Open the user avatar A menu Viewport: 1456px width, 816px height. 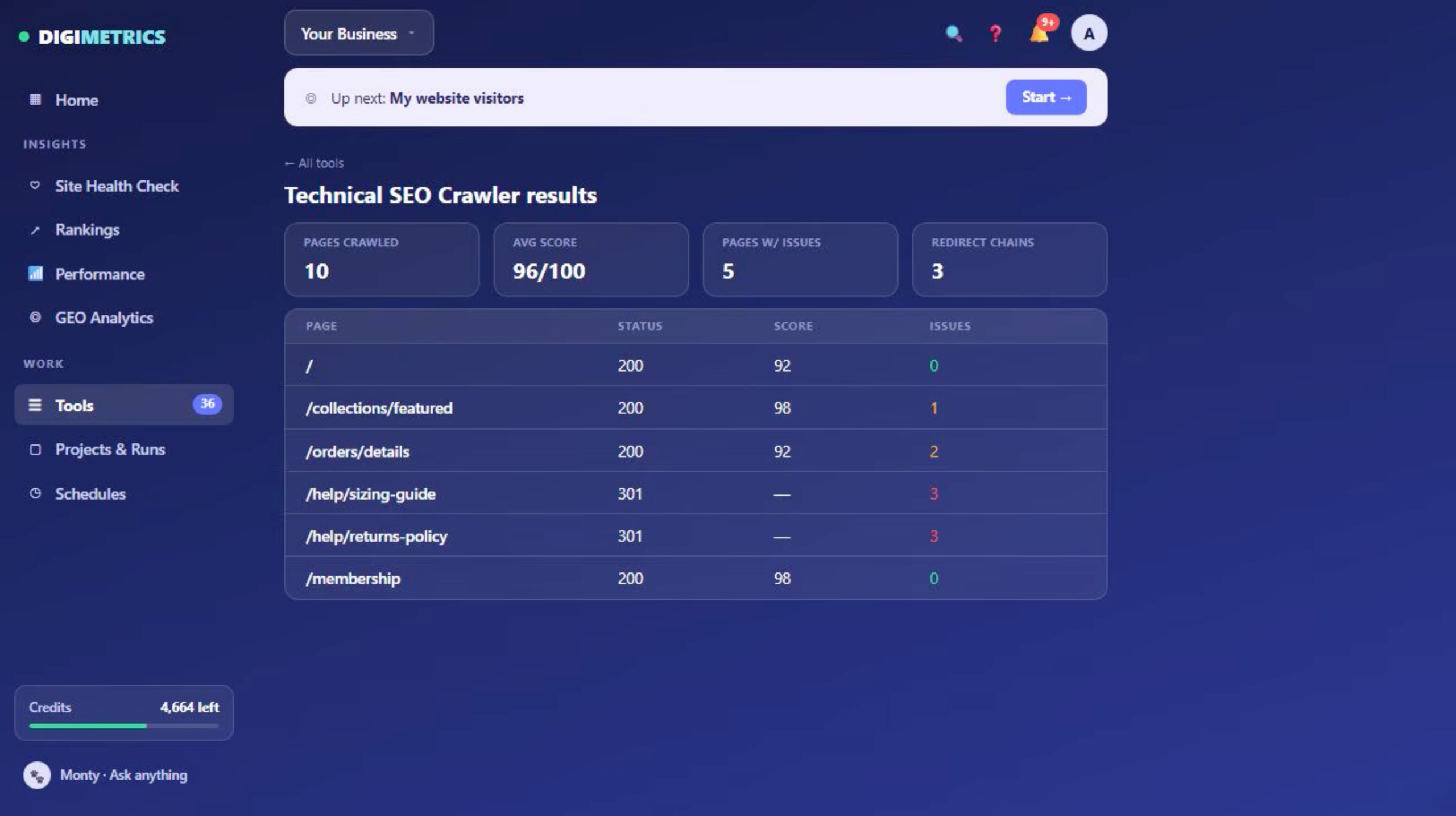tap(1089, 33)
